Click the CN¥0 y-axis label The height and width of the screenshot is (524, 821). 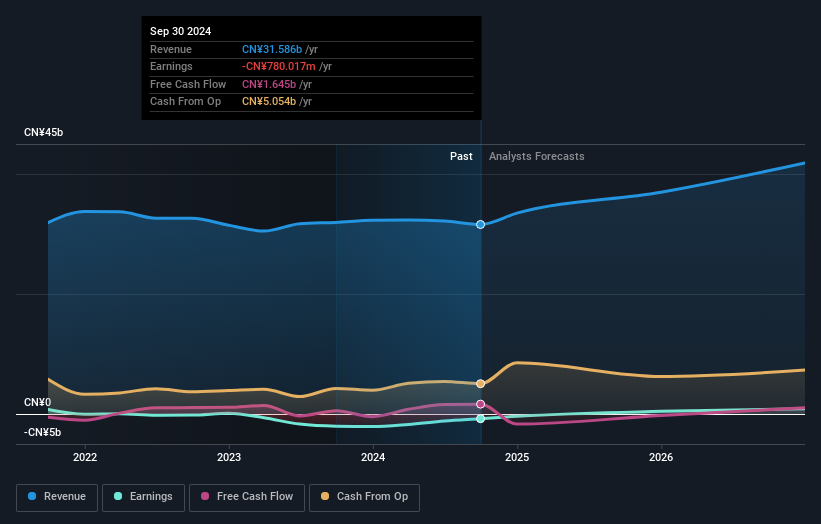[38, 402]
